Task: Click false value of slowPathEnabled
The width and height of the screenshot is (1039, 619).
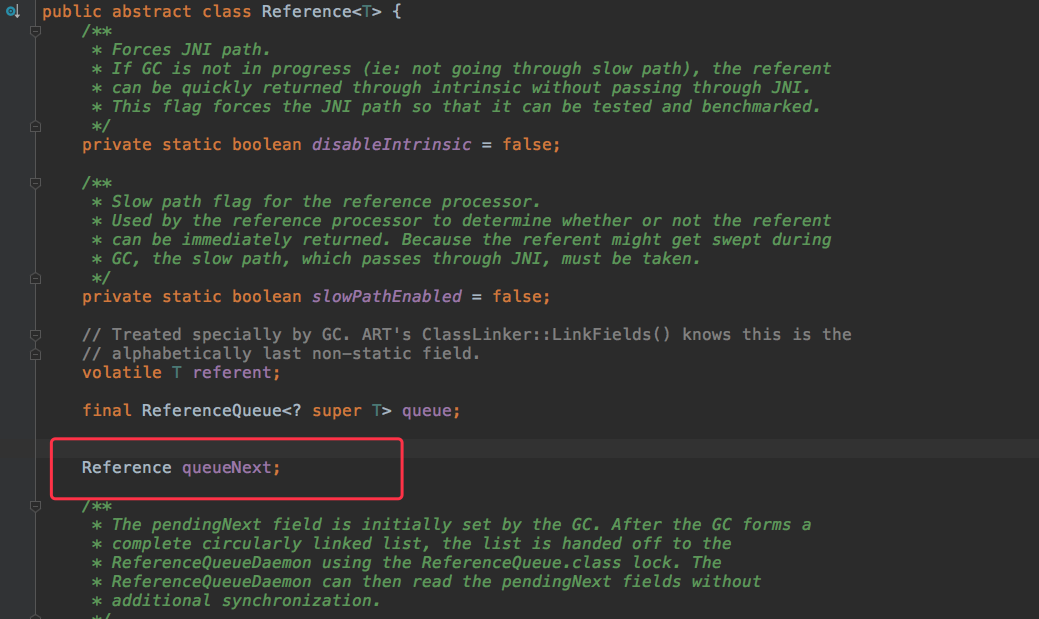Action: coord(516,296)
